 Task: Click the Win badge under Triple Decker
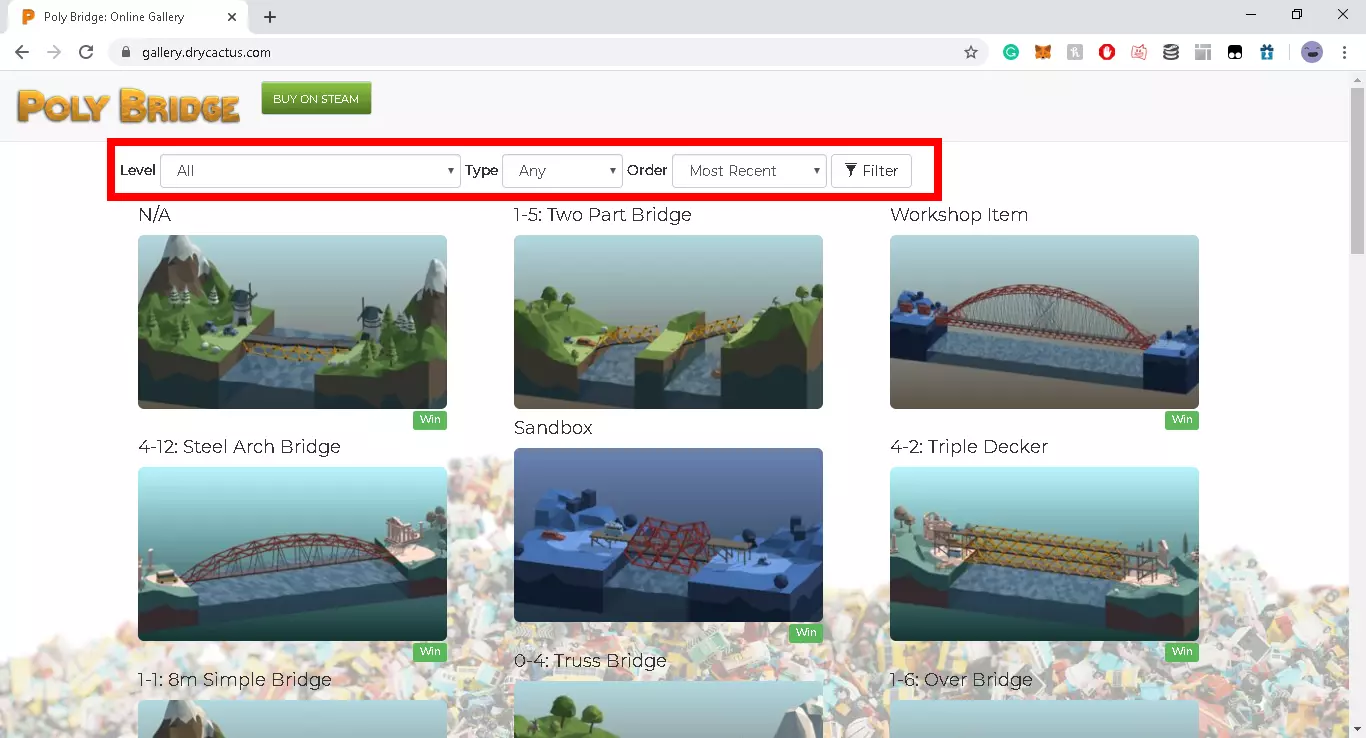(1182, 652)
